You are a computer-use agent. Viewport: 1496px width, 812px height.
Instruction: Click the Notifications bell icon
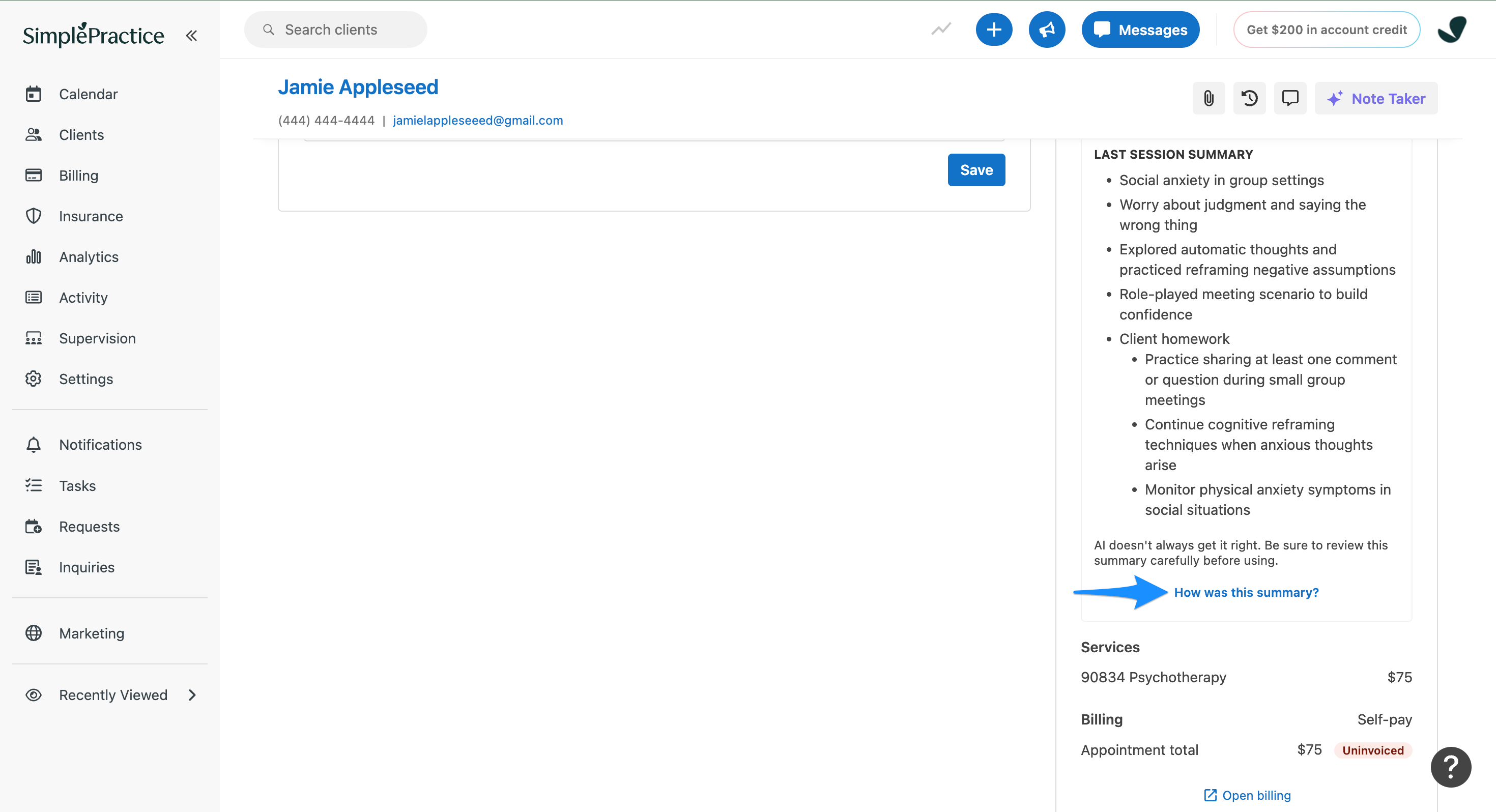click(x=34, y=444)
